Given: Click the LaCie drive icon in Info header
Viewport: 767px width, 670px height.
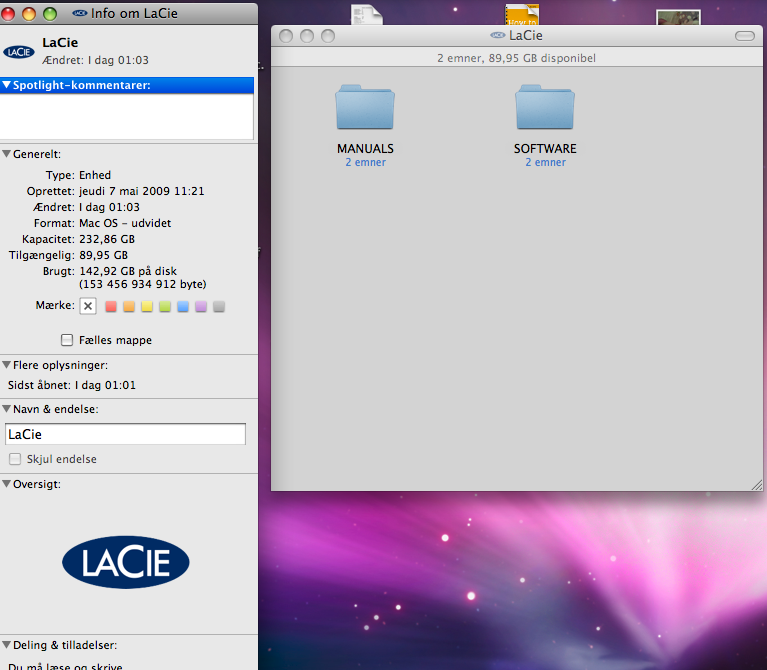Looking at the screenshot, I should pyautogui.click(x=19, y=52).
